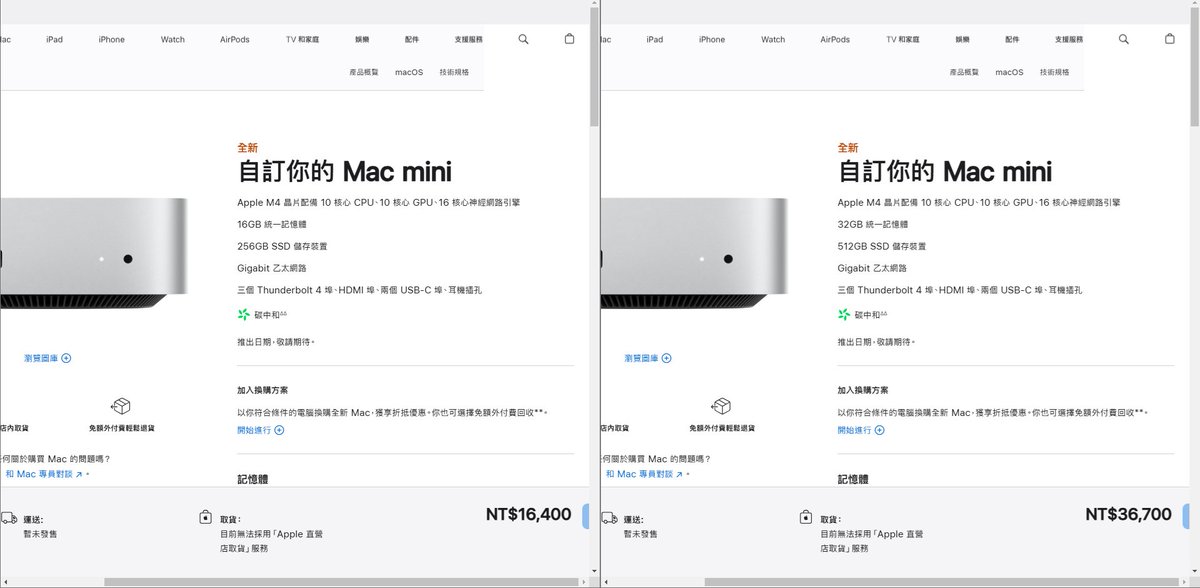Image resolution: width=1200 pixels, height=588 pixels.
Task: Click Mac mini product image in right window
Action: click(693, 253)
